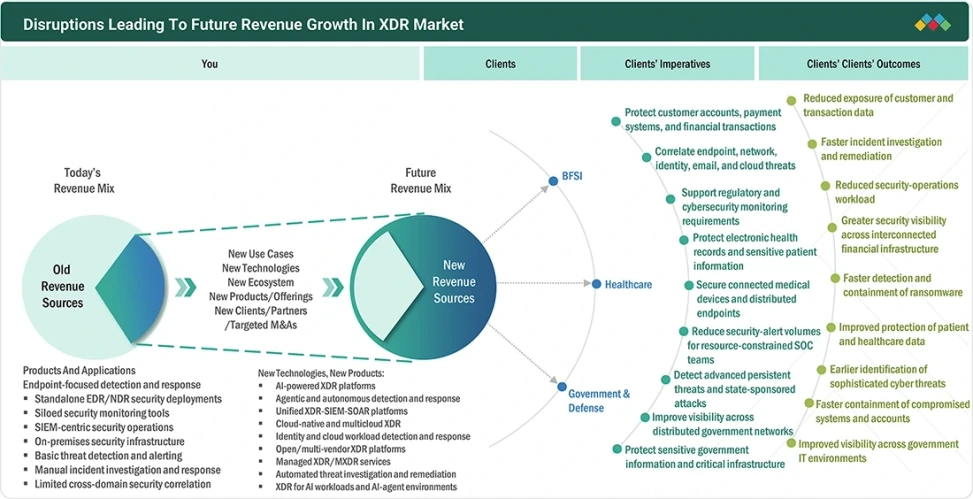Click 'New Products/Offerings' text
The width and height of the screenshot is (973, 499).
coord(261,296)
